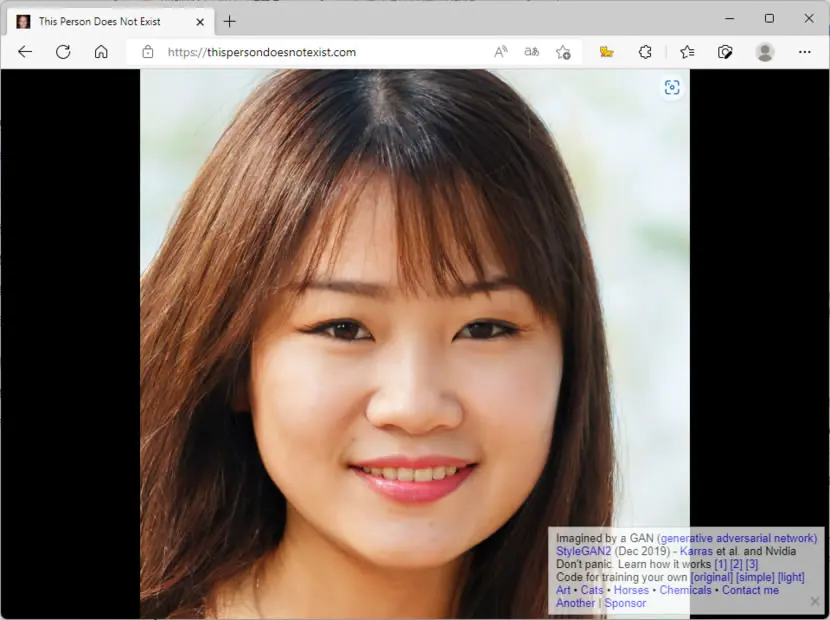Open the translate page icon

click(531, 52)
